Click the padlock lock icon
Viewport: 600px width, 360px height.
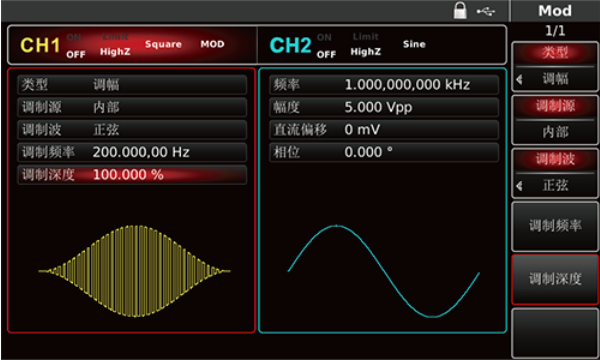[x=460, y=11]
